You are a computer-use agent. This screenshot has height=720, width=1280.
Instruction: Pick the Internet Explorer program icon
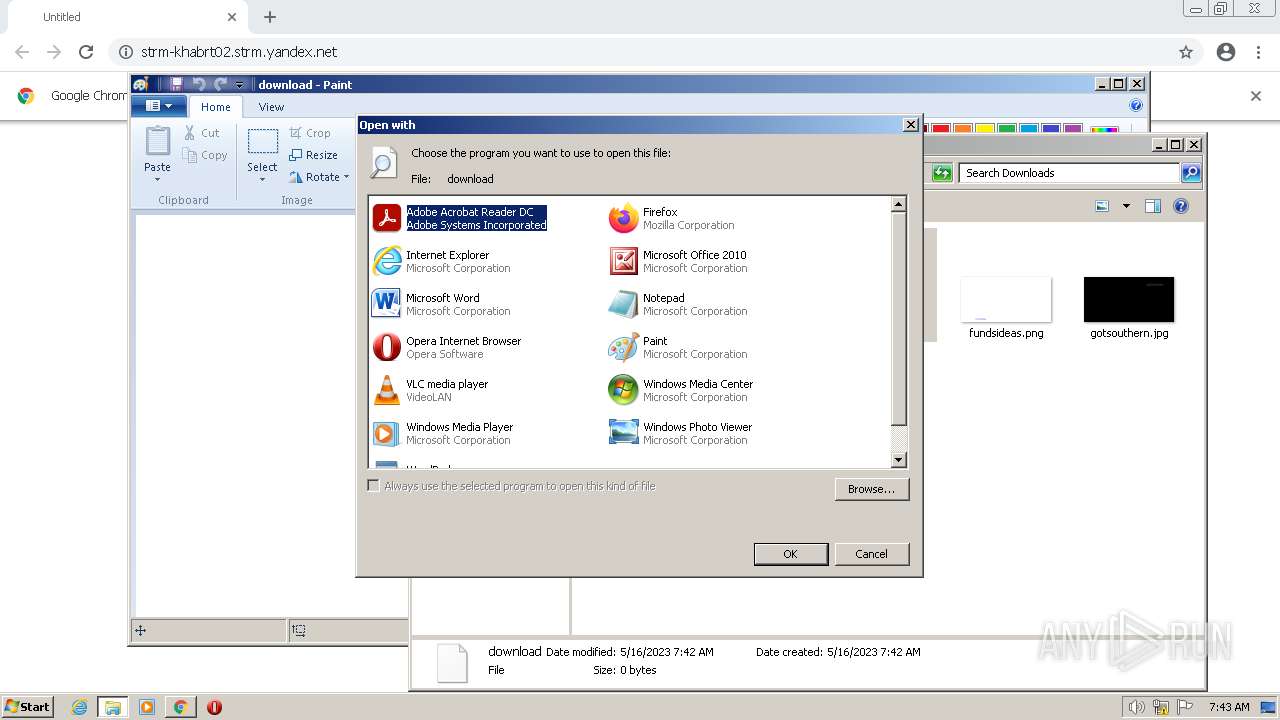(386, 261)
